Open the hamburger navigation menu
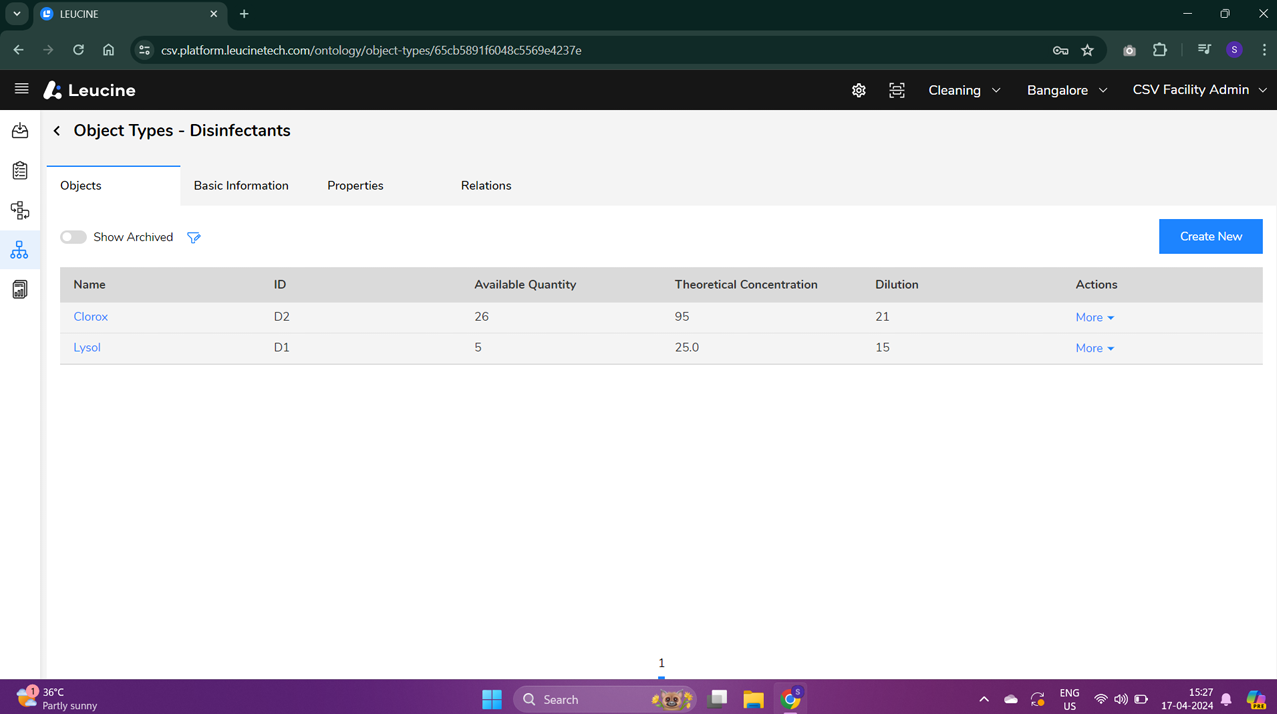This screenshot has width=1277, height=714. 21,89
